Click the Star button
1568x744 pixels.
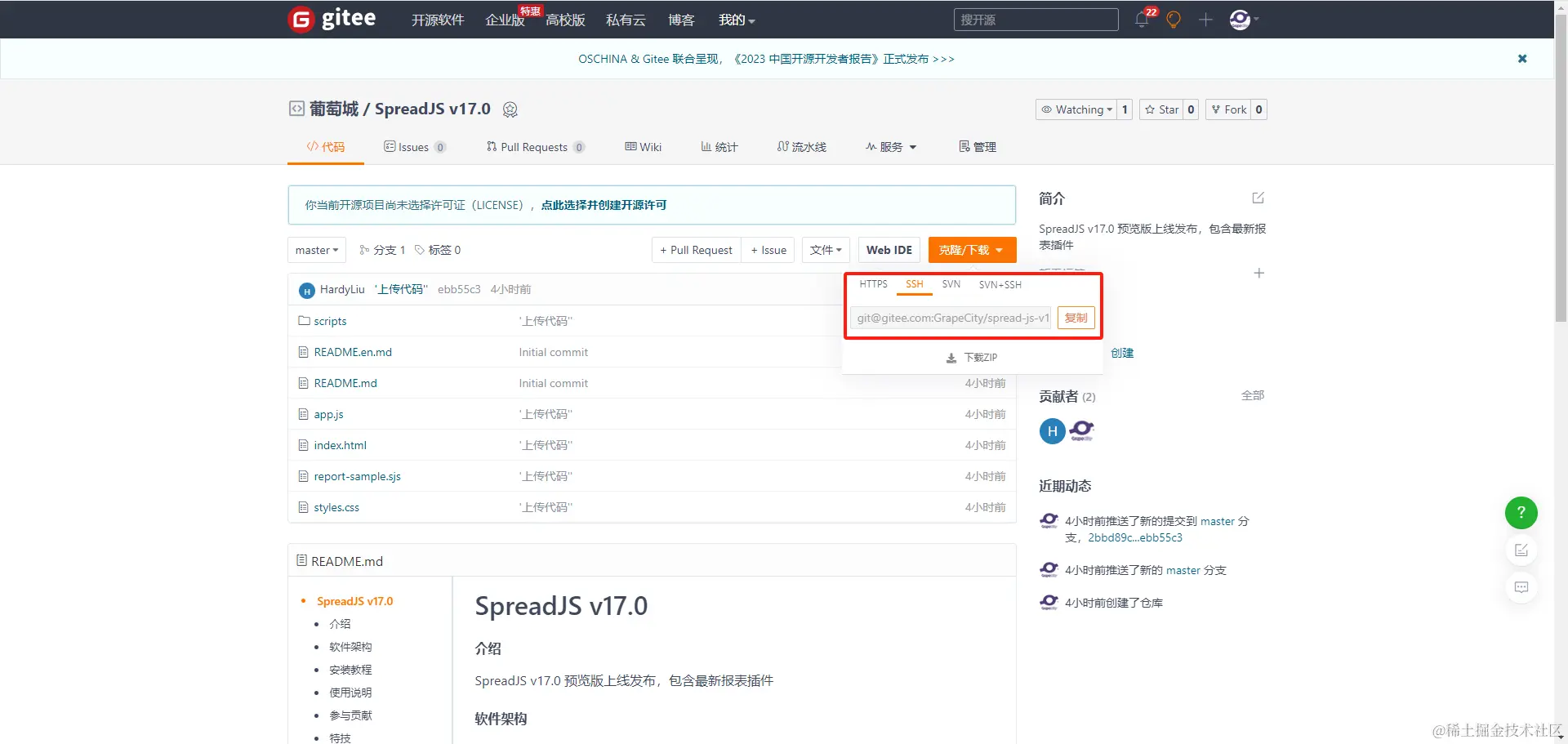(1161, 109)
